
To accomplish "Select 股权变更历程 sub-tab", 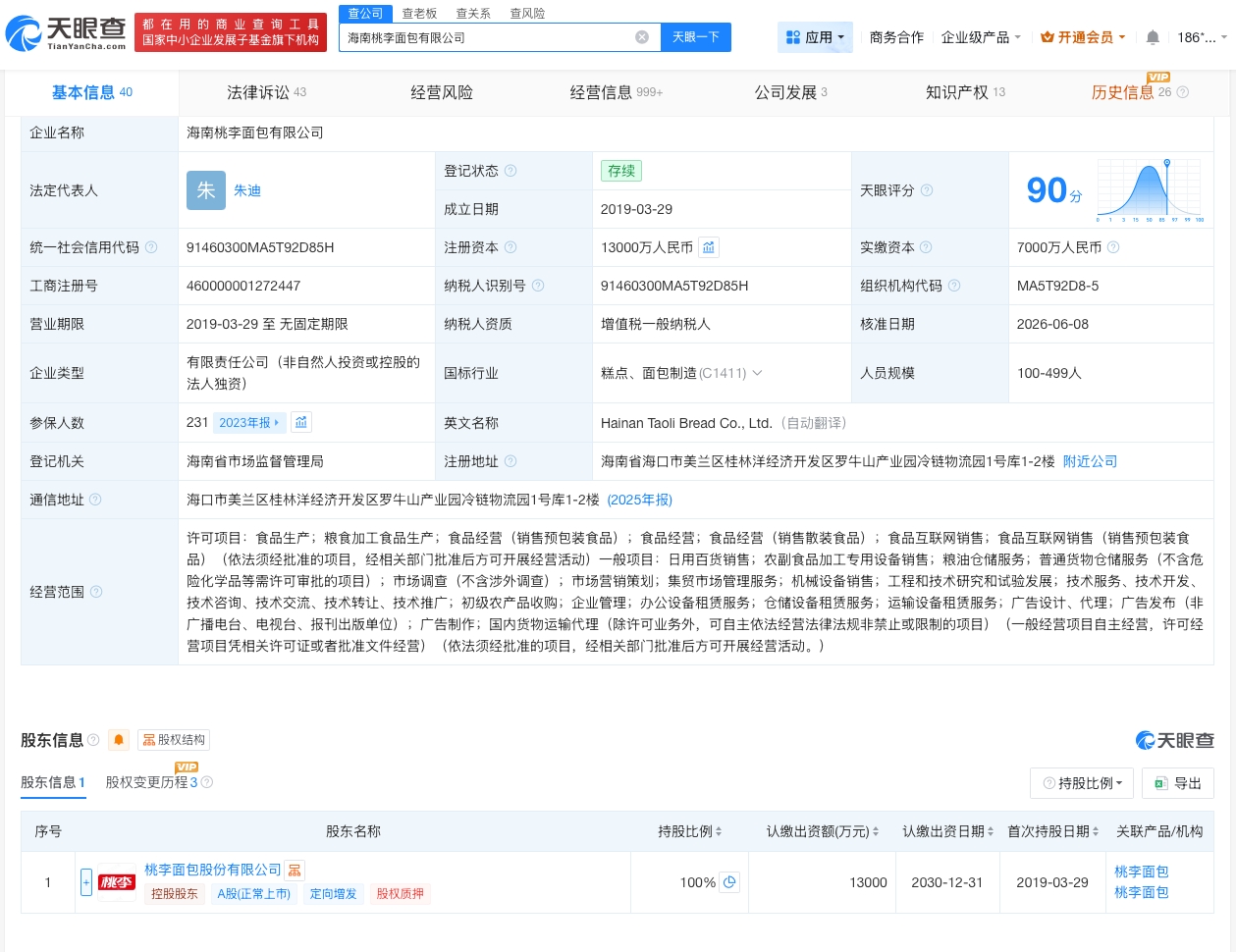I will (x=151, y=782).
